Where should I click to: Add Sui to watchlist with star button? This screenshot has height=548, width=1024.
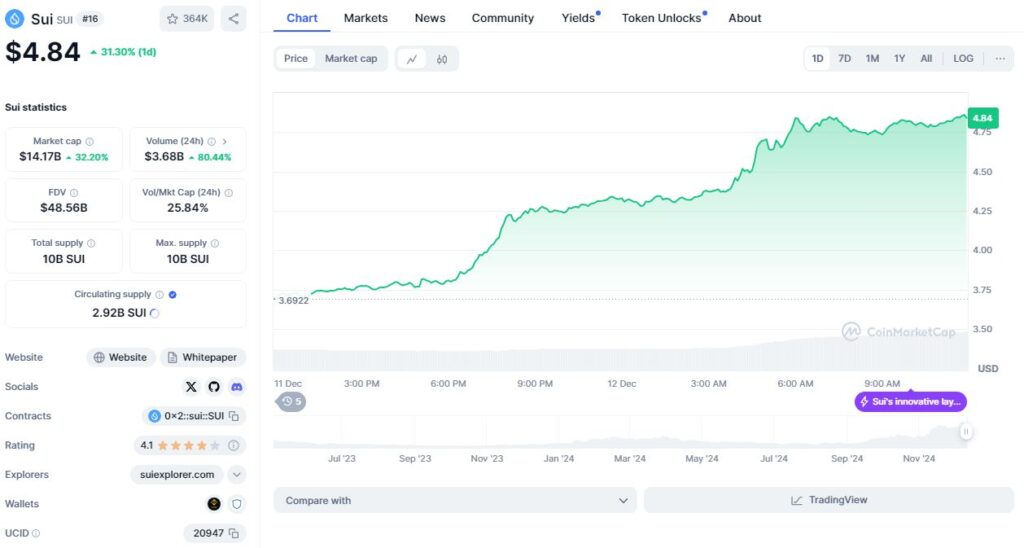(x=187, y=19)
